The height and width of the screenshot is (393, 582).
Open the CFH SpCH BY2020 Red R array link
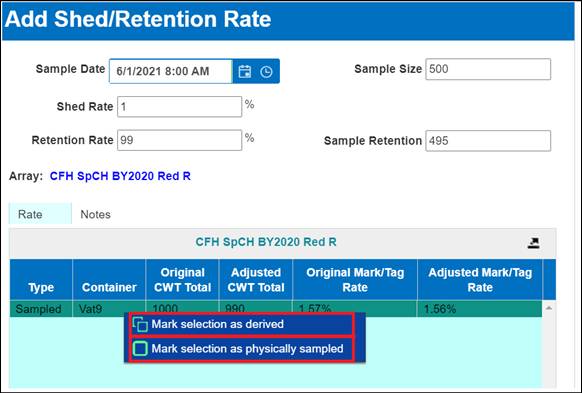(120, 176)
